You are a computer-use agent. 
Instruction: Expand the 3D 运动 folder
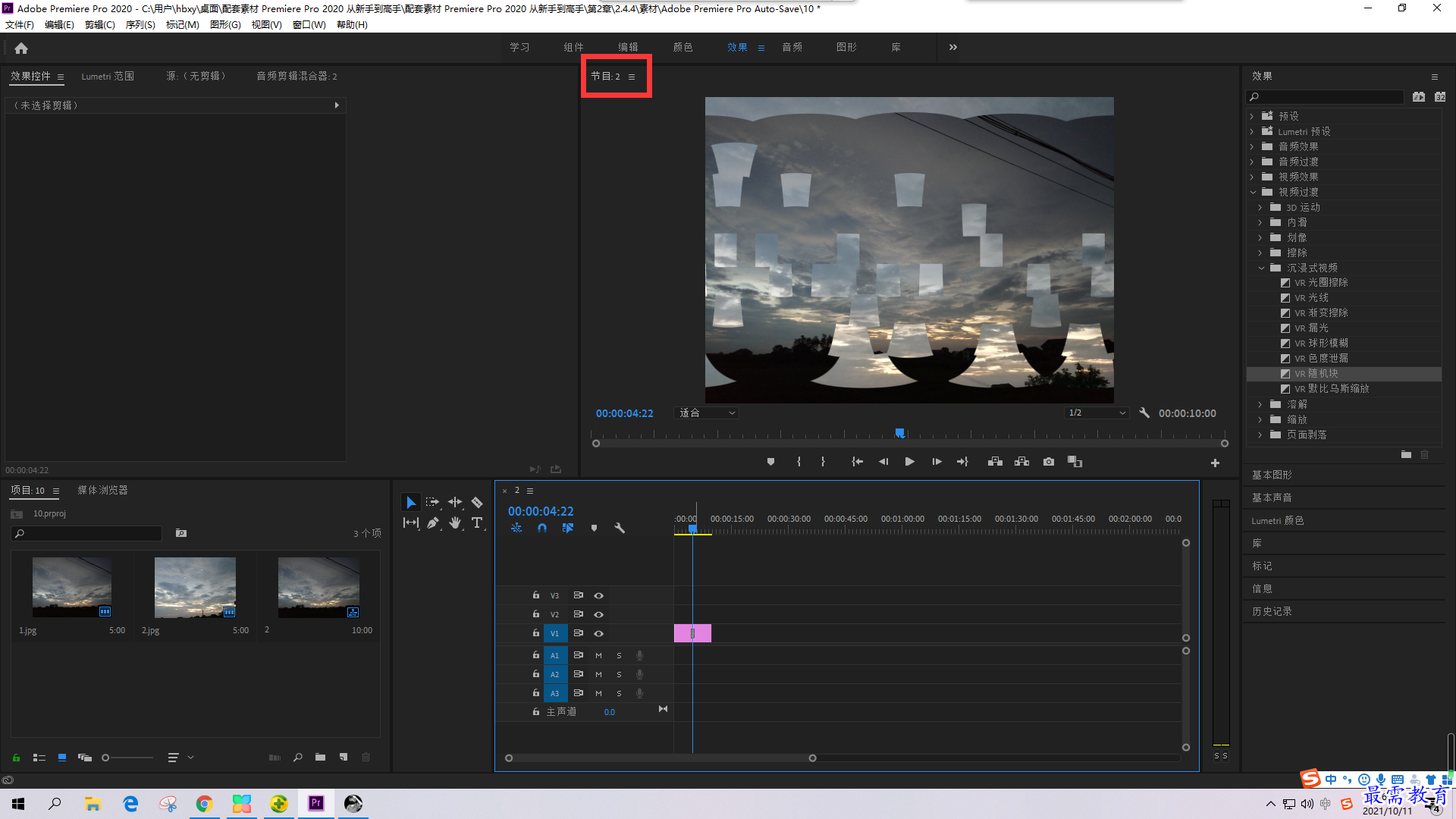point(1260,207)
